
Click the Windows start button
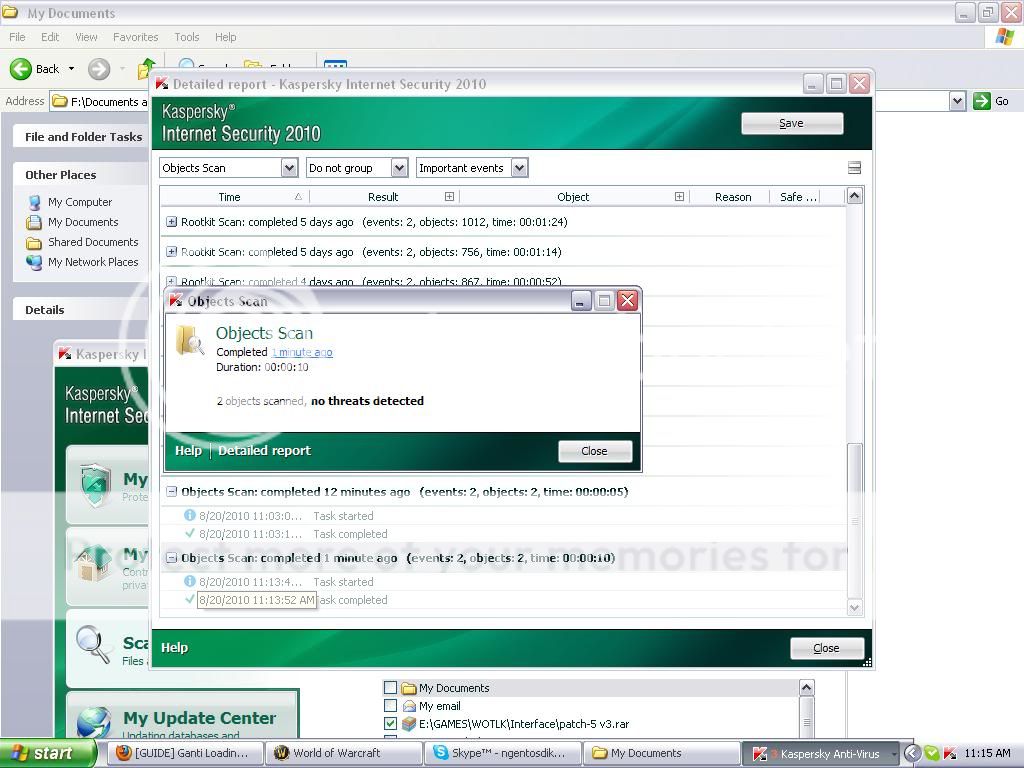click(47, 753)
